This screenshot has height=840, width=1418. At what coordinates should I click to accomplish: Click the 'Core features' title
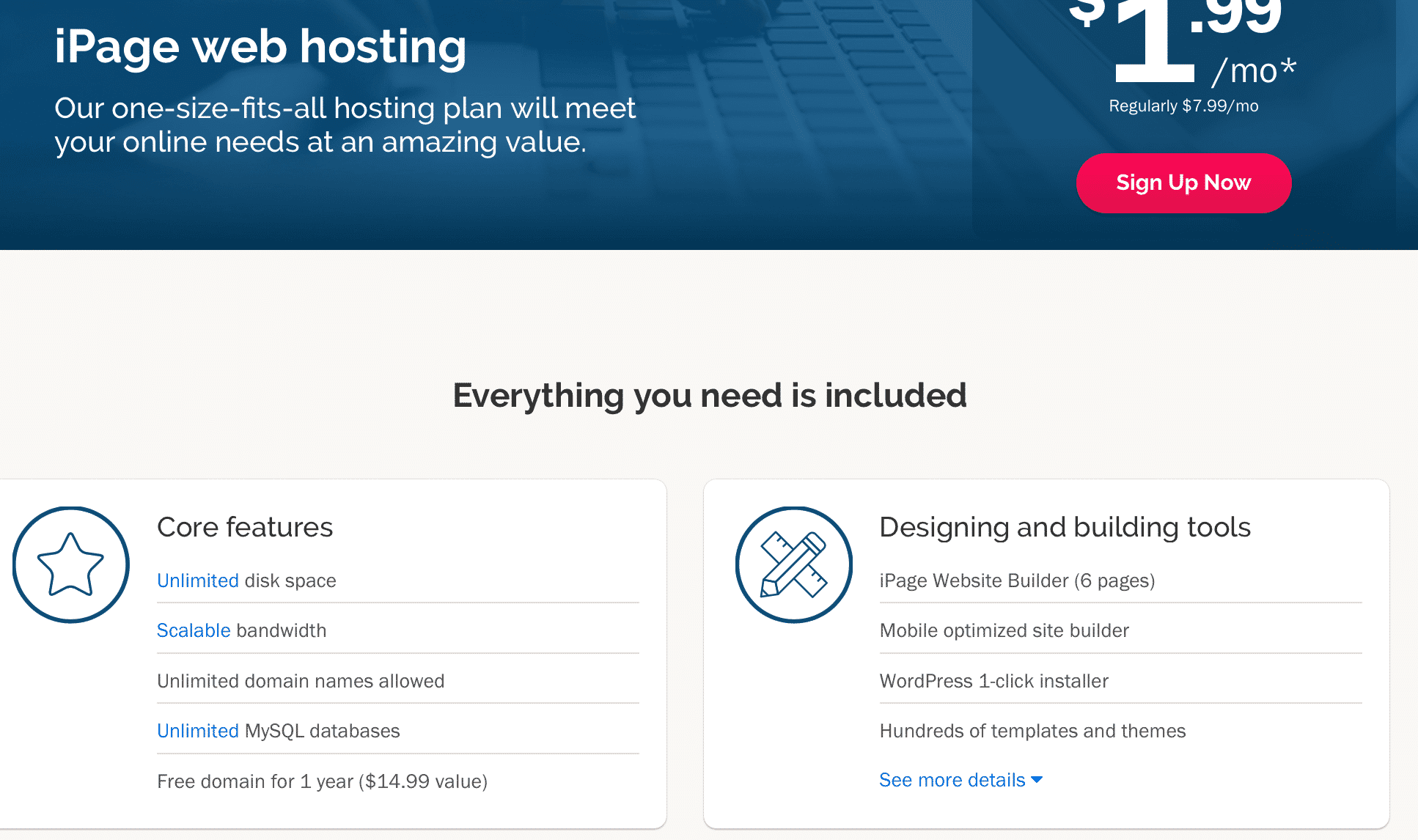click(x=245, y=527)
